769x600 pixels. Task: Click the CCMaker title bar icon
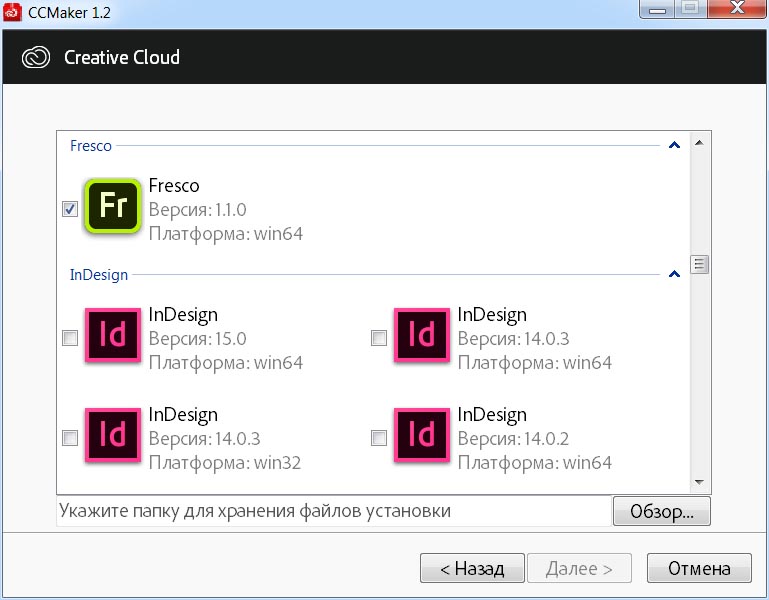point(12,11)
